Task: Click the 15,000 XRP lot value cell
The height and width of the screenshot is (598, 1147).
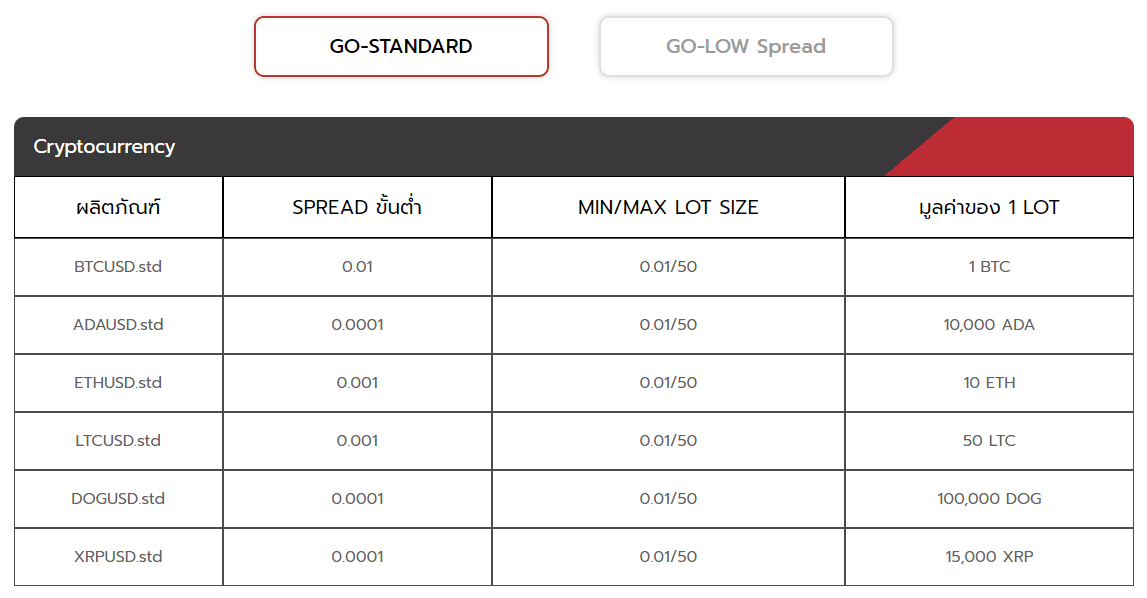Action: point(989,557)
